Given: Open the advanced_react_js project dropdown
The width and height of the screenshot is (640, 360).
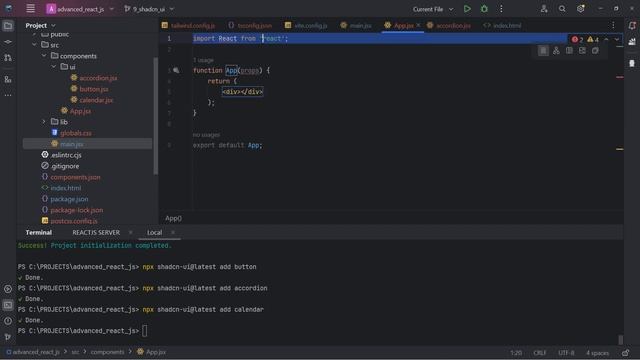Looking at the screenshot, I should (x=80, y=9).
